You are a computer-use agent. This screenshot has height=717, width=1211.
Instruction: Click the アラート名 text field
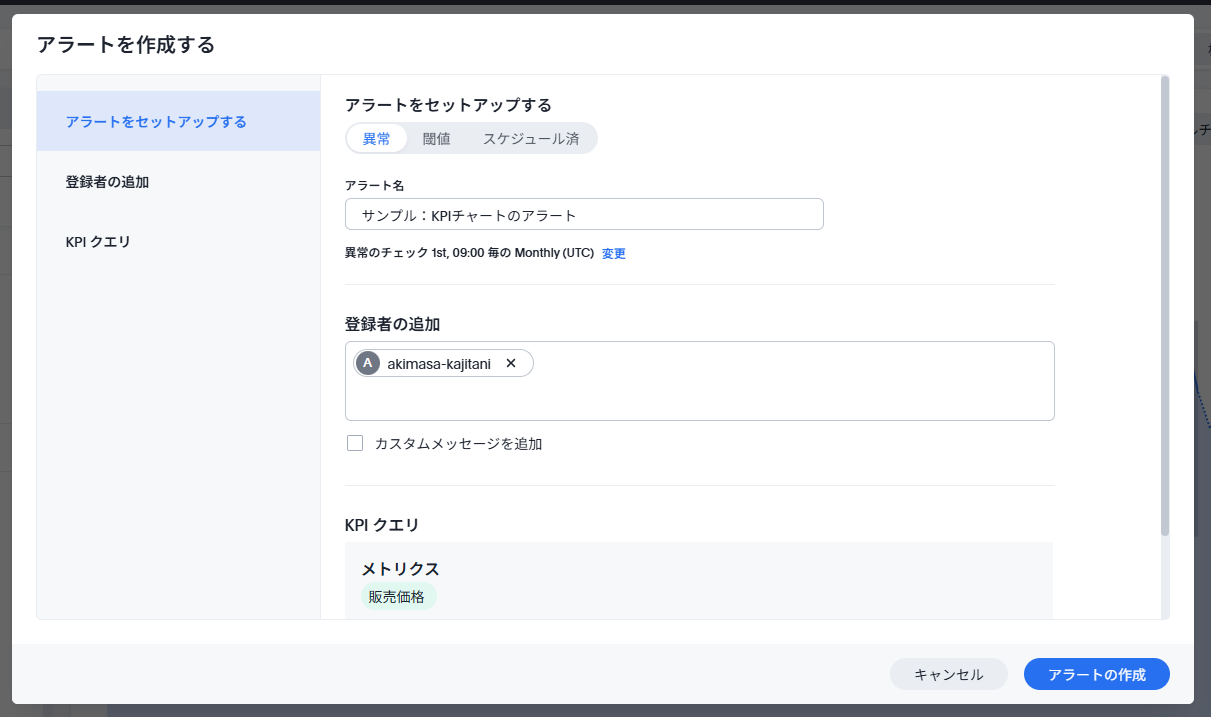584,214
